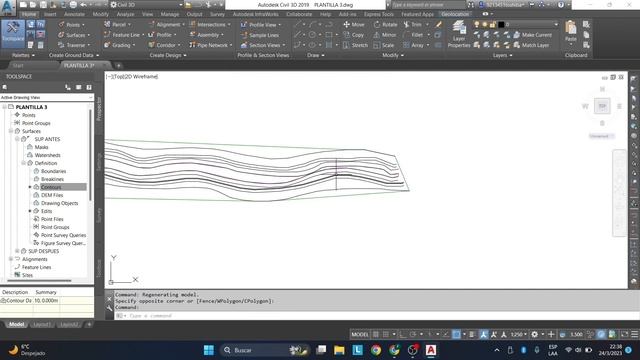
Task: Open the Survey ribbon tab
Action: point(217,14)
